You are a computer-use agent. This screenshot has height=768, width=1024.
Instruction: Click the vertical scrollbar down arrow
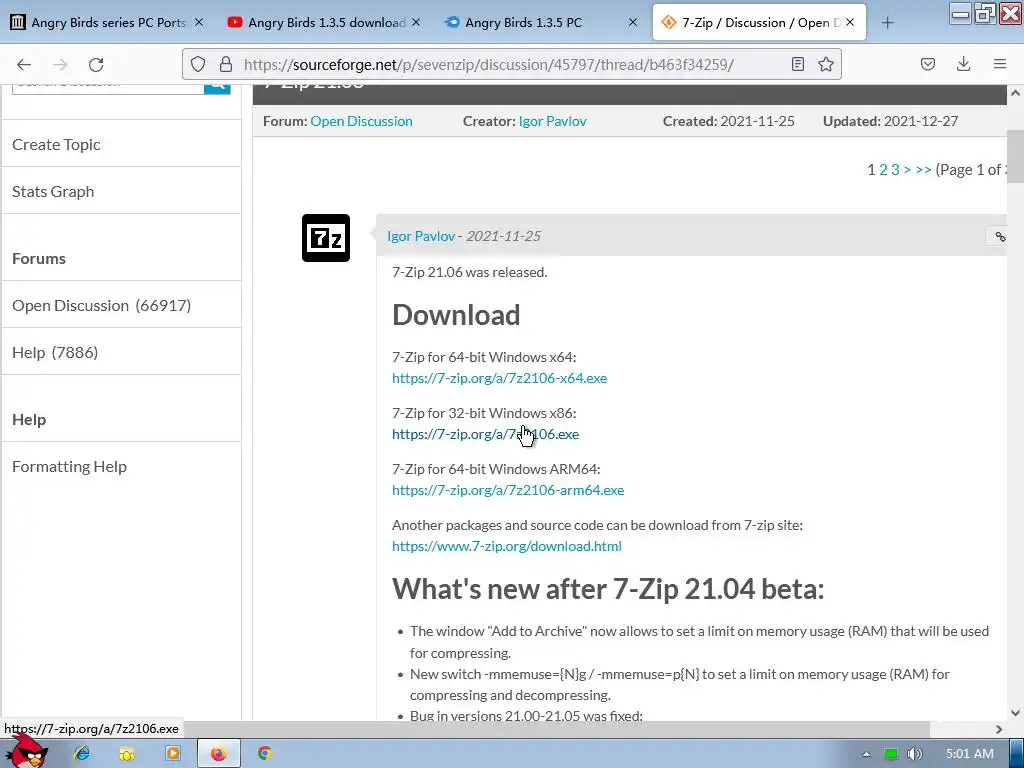[x=1016, y=712]
